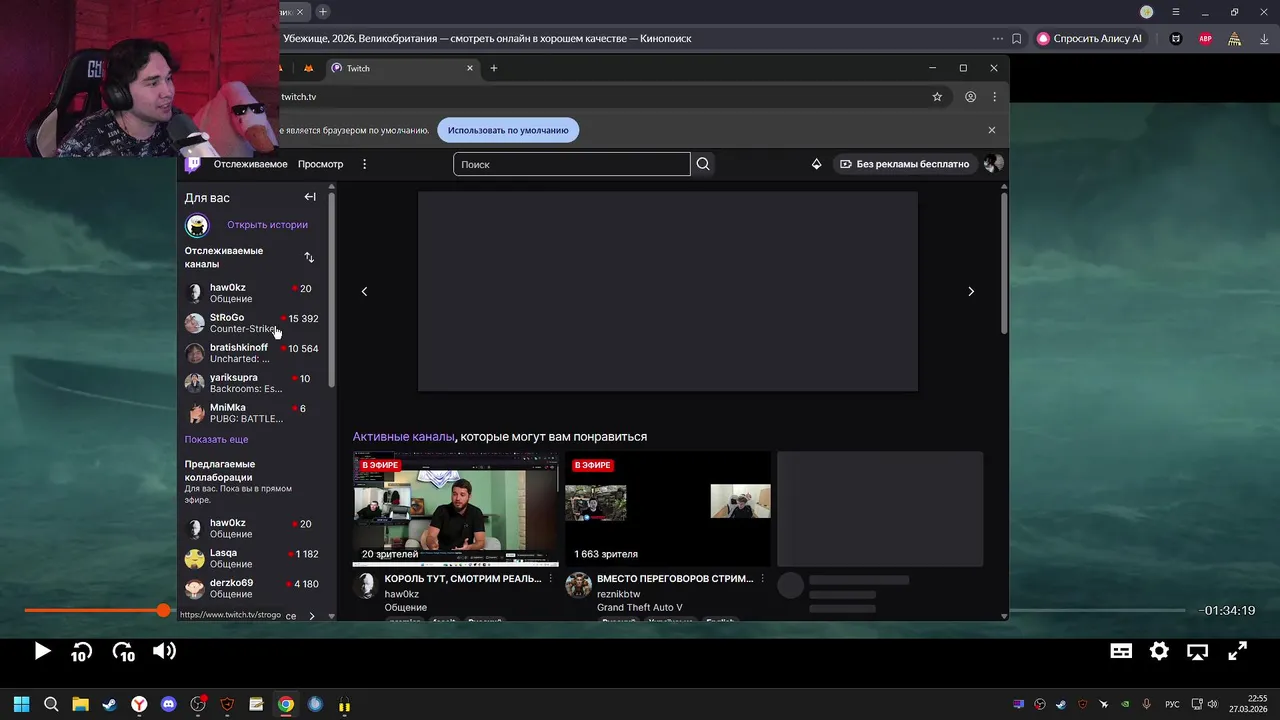Click the orange video progress handle
The height and width of the screenshot is (720, 1280).
click(163, 610)
